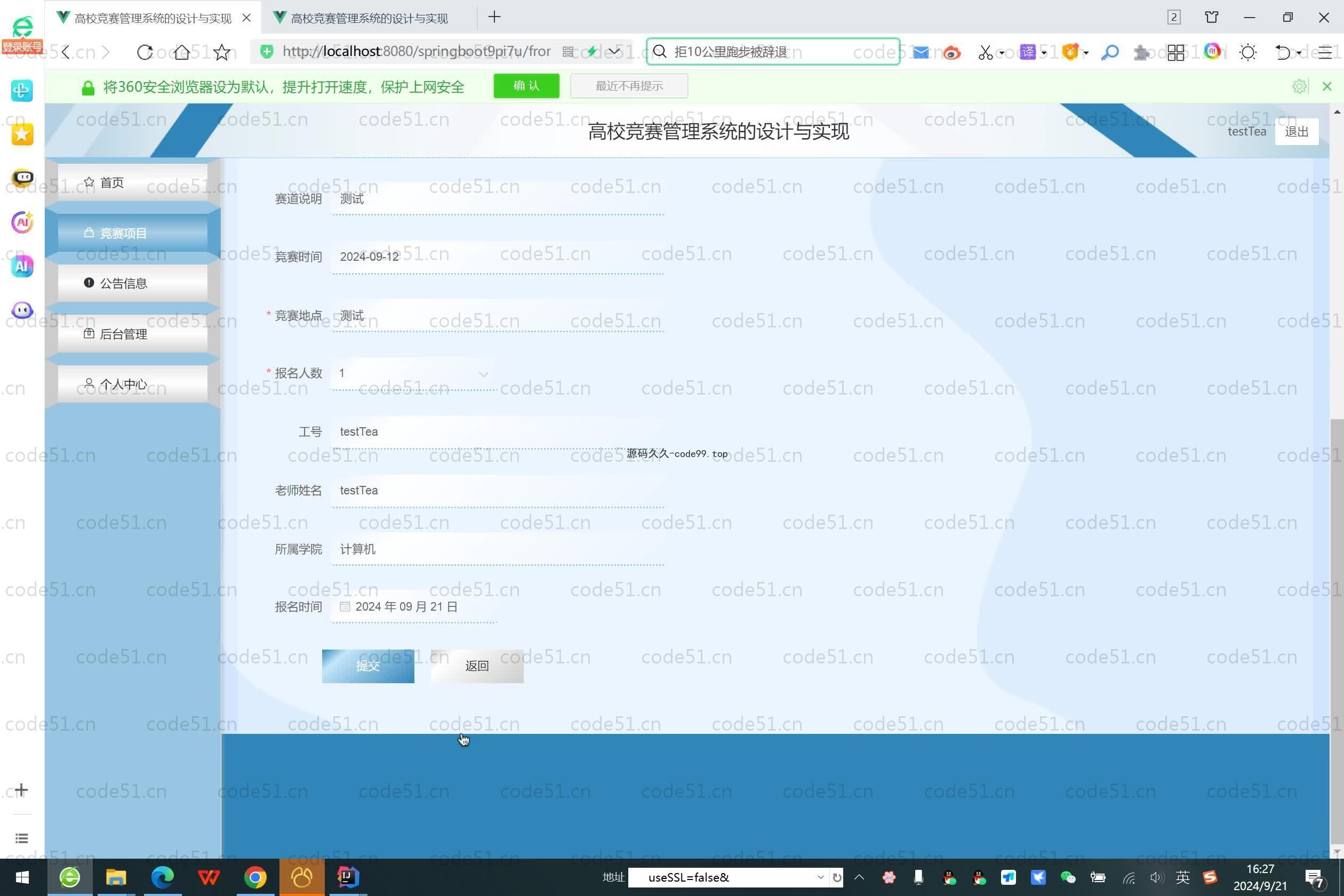Open File Explorer from taskbar
The width and height of the screenshot is (1344, 896).
tap(116, 877)
